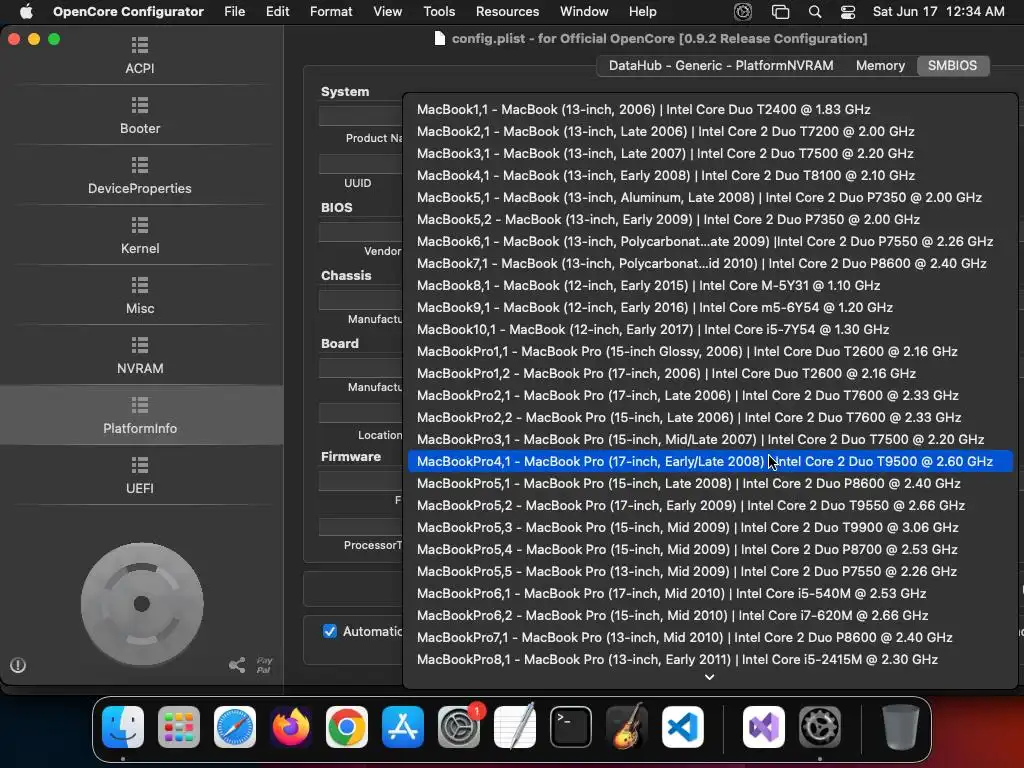This screenshot has height=768, width=1024.
Task: Toggle the Automatic checkbox
Action: 330,632
